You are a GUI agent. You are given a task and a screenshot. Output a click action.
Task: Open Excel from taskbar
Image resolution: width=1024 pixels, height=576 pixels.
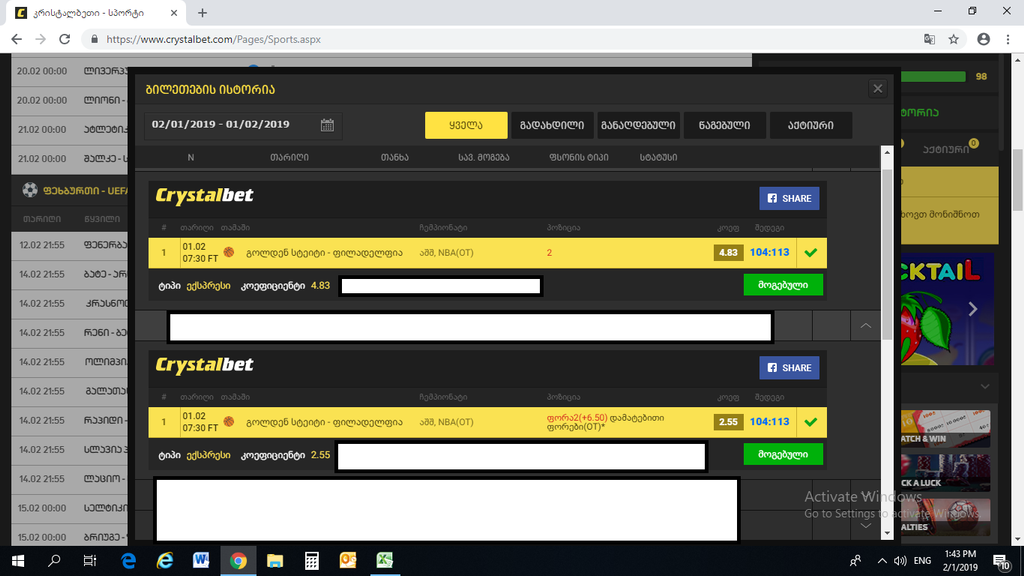(385, 560)
